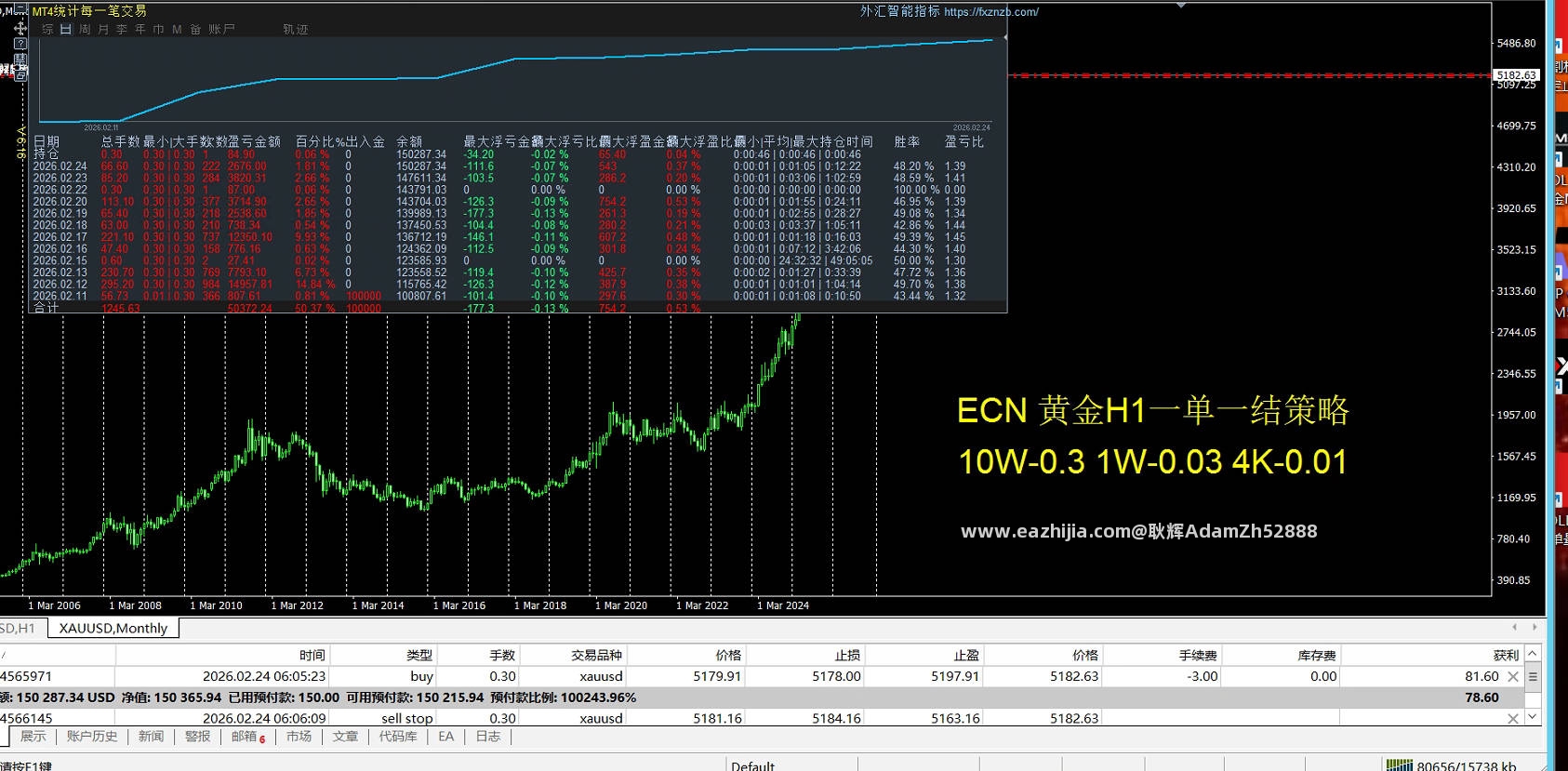
Task: Open the 警报 alerts tab
Action: coord(197,737)
